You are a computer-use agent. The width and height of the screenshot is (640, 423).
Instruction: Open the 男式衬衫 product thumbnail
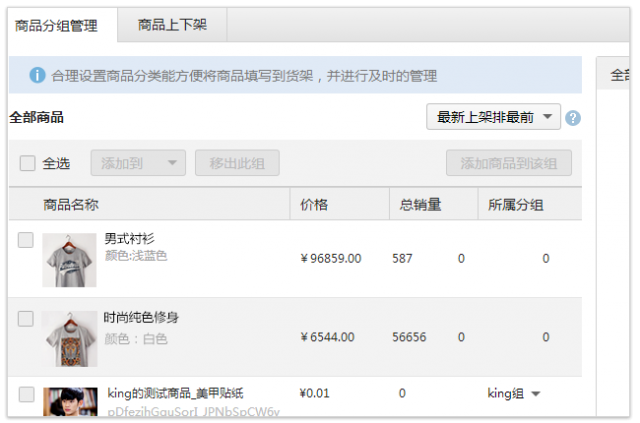(69, 259)
